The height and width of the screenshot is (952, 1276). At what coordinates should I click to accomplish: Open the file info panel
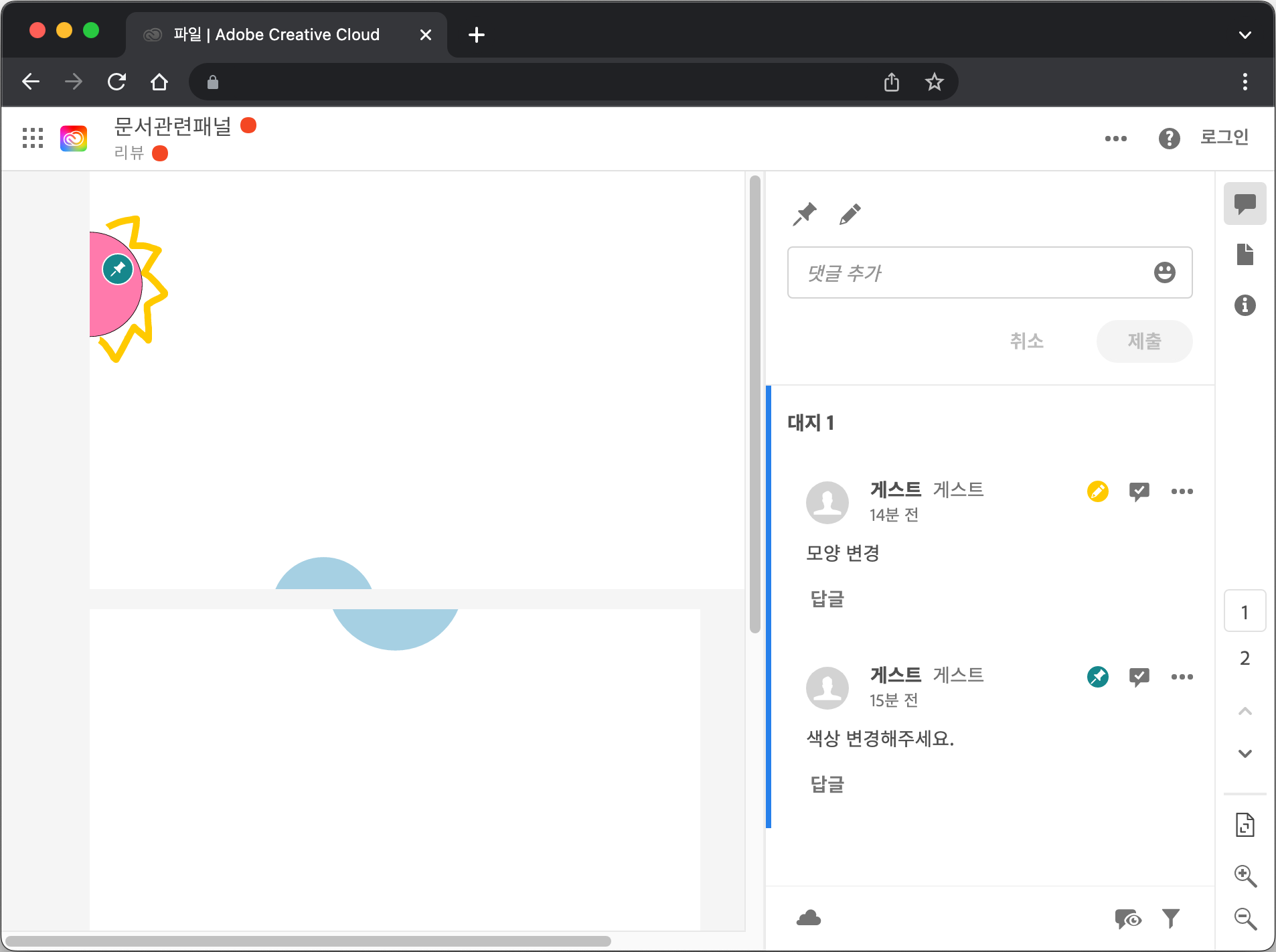tap(1245, 305)
